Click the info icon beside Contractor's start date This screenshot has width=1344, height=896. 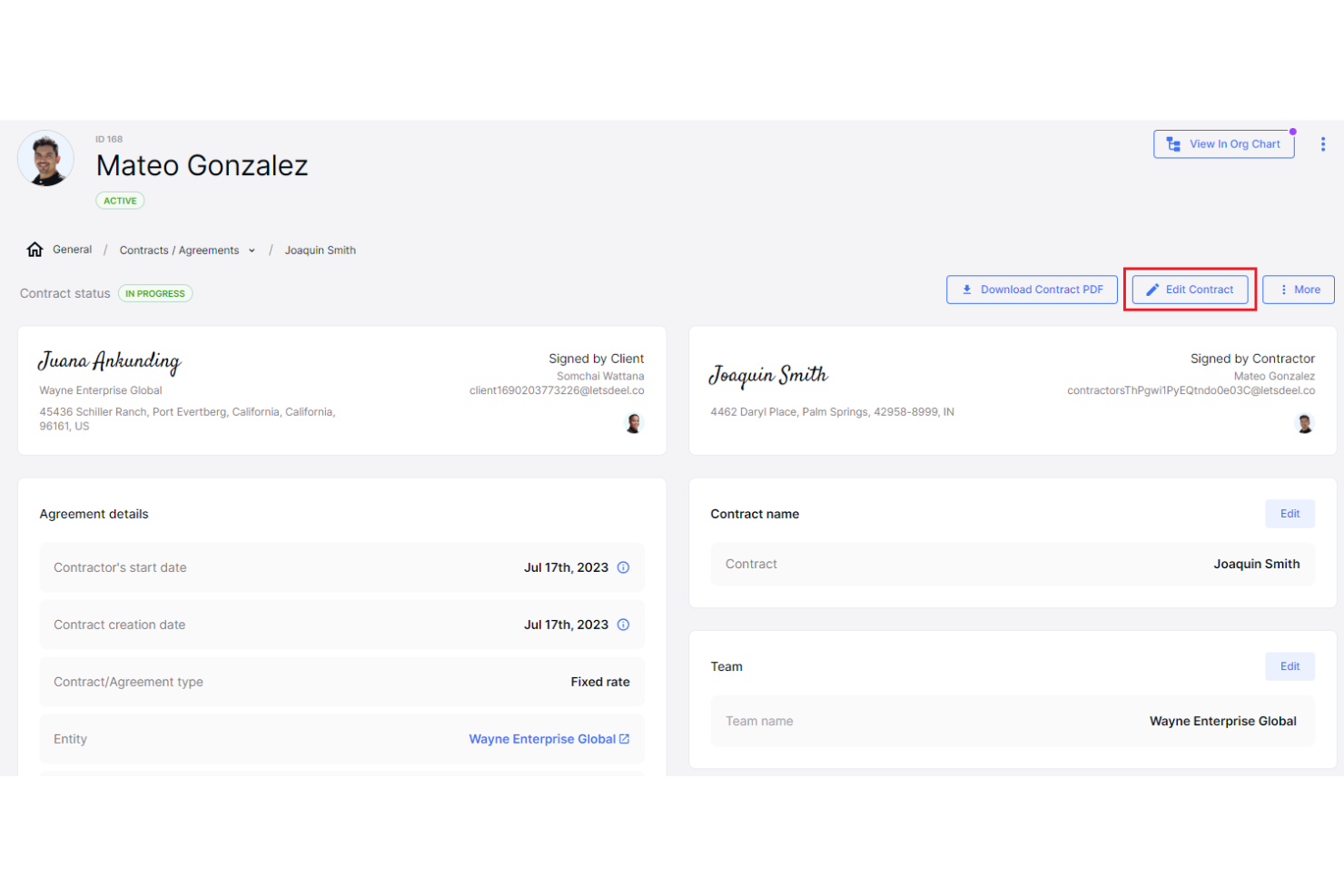(x=623, y=566)
